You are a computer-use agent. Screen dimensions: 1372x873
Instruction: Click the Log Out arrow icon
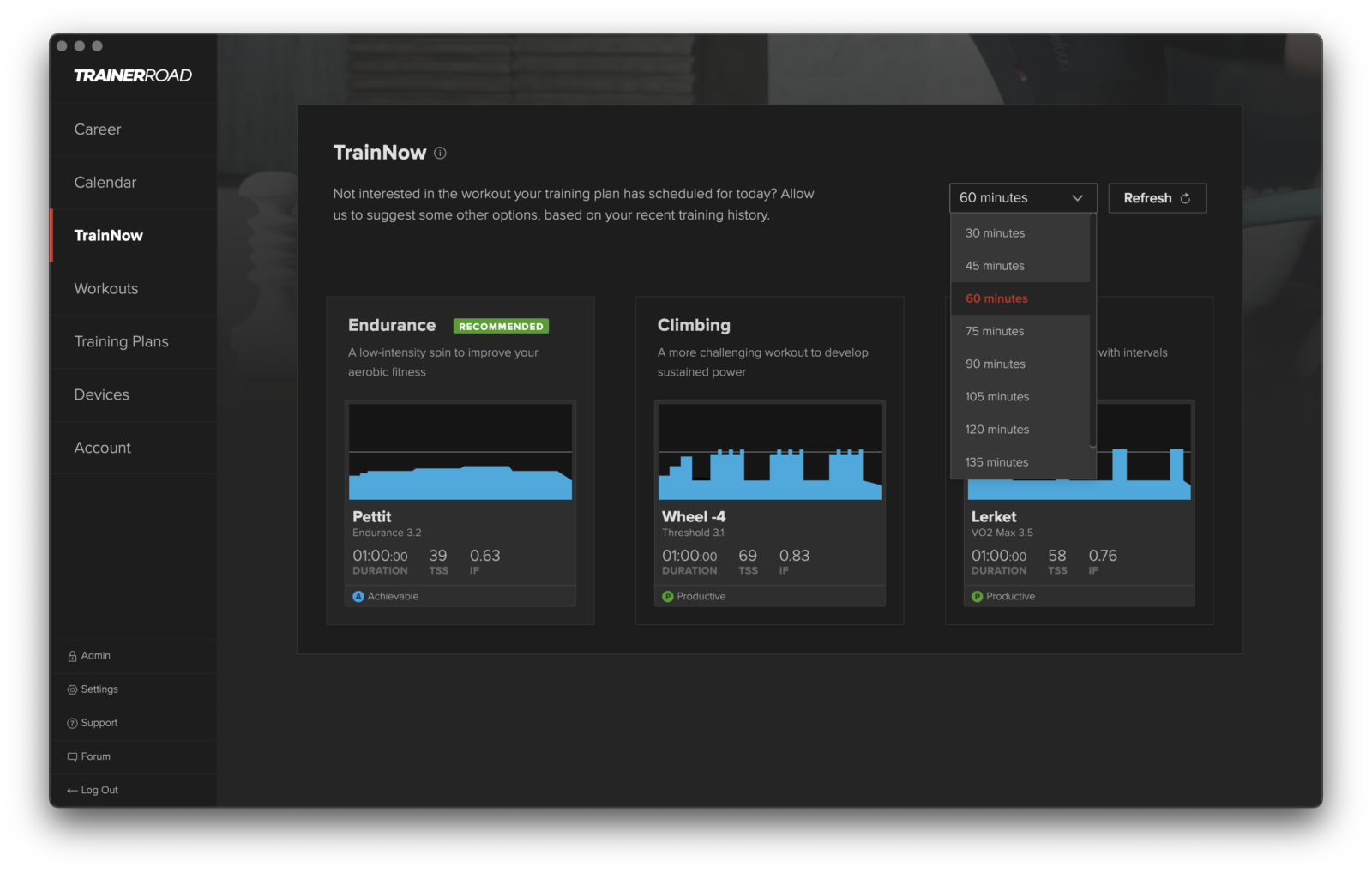pos(72,791)
